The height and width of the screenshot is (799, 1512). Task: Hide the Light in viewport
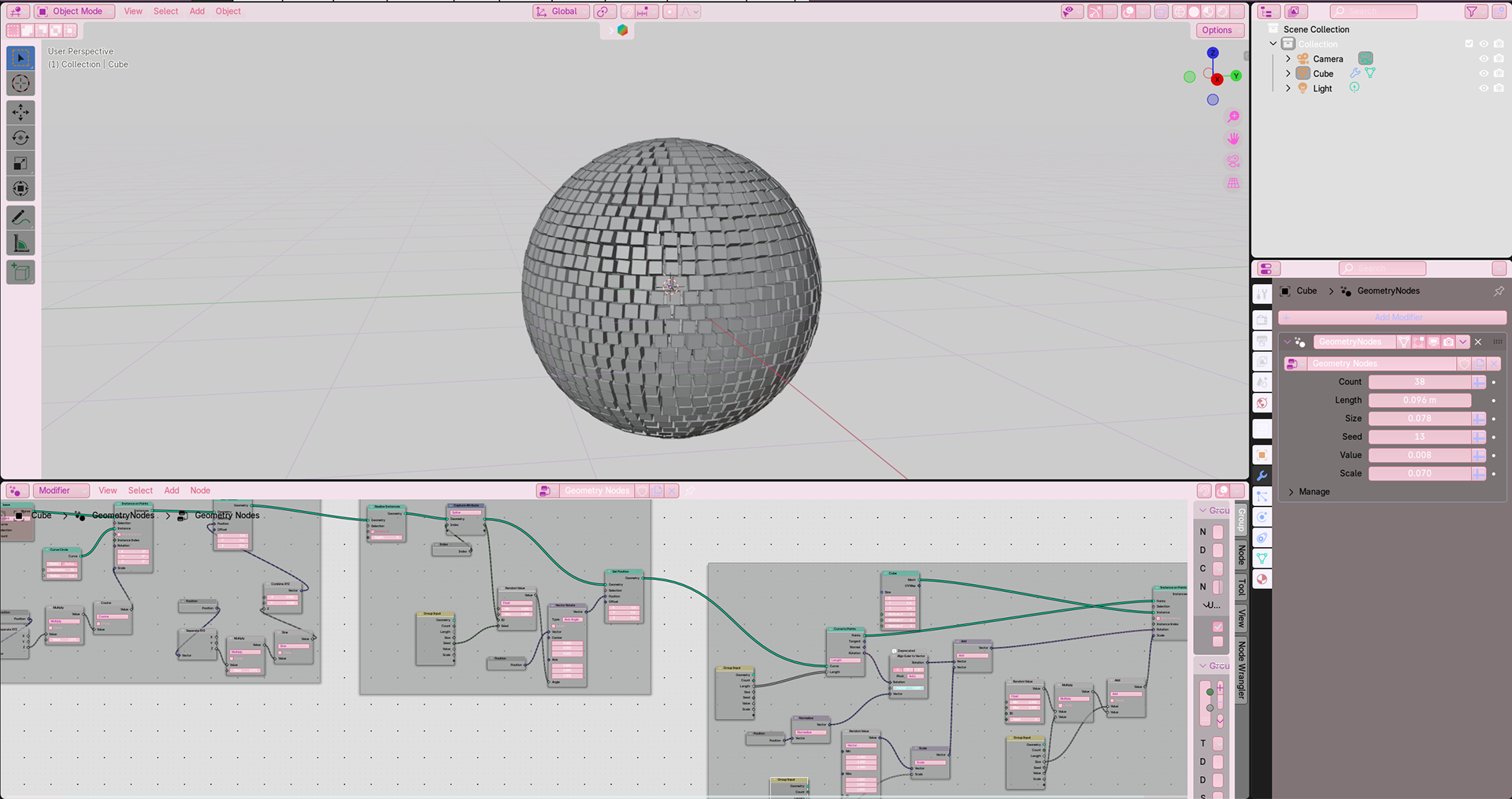click(x=1484, y=89)
